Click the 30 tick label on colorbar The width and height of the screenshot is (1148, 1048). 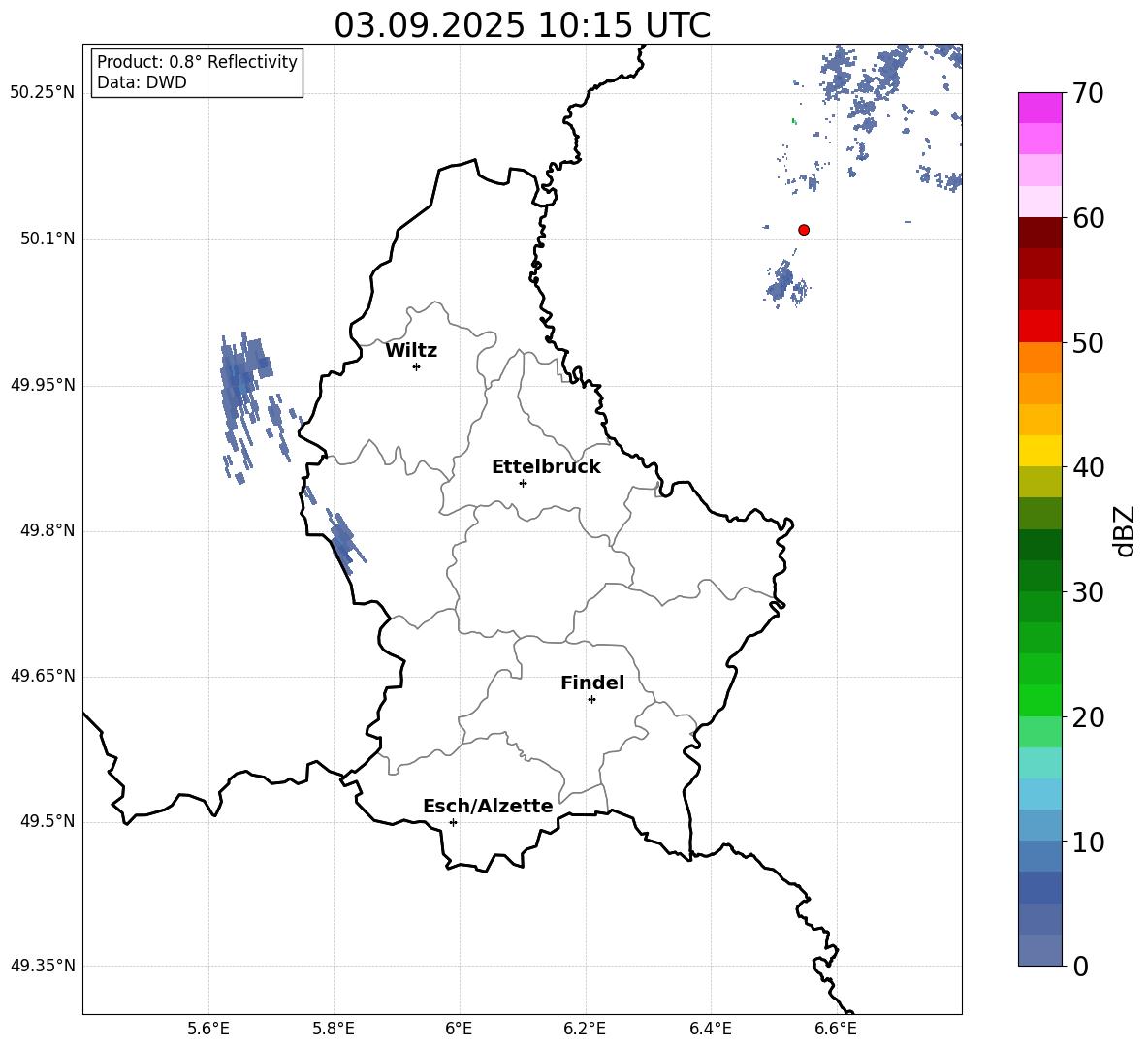pos(1089,592)
